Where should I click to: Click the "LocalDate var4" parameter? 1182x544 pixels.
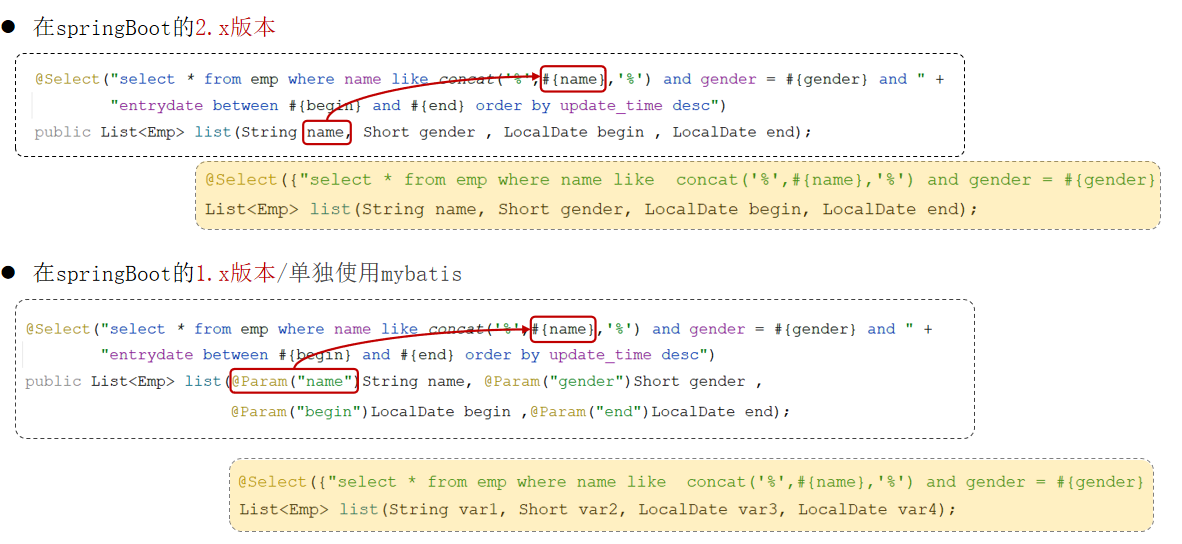pos(869,509)
